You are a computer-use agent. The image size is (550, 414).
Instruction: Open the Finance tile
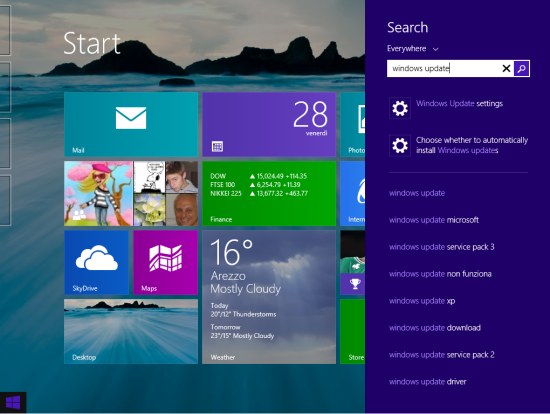pyautogui.click(x=269, y=193)
